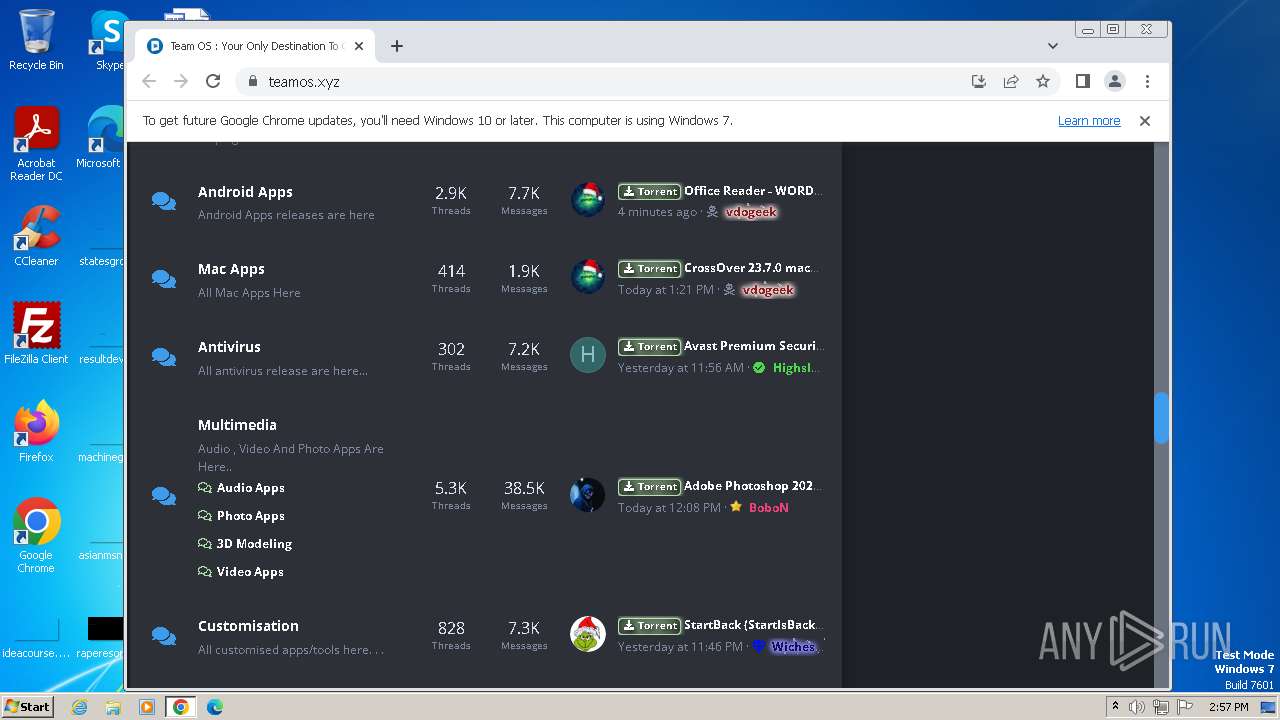Screen dimensions: 1280x720
Task: Open poster avatar in Multimedia row
Action: (588, 495)
